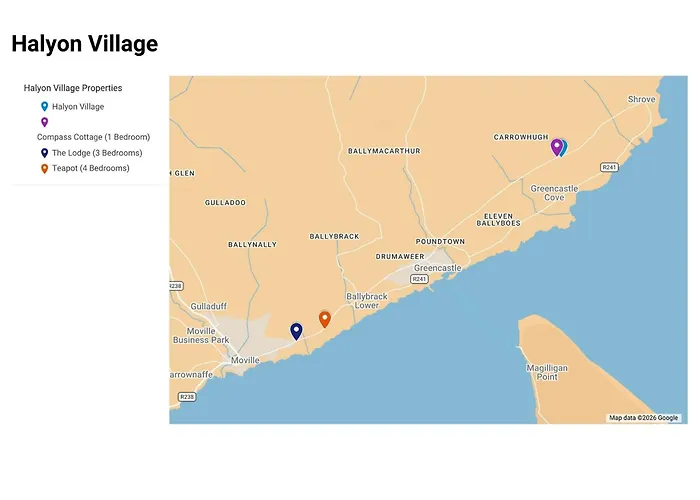This screenshot has height=500, width=700.
Task: Click the GULLADOO label on map
Action: point(225,203)
